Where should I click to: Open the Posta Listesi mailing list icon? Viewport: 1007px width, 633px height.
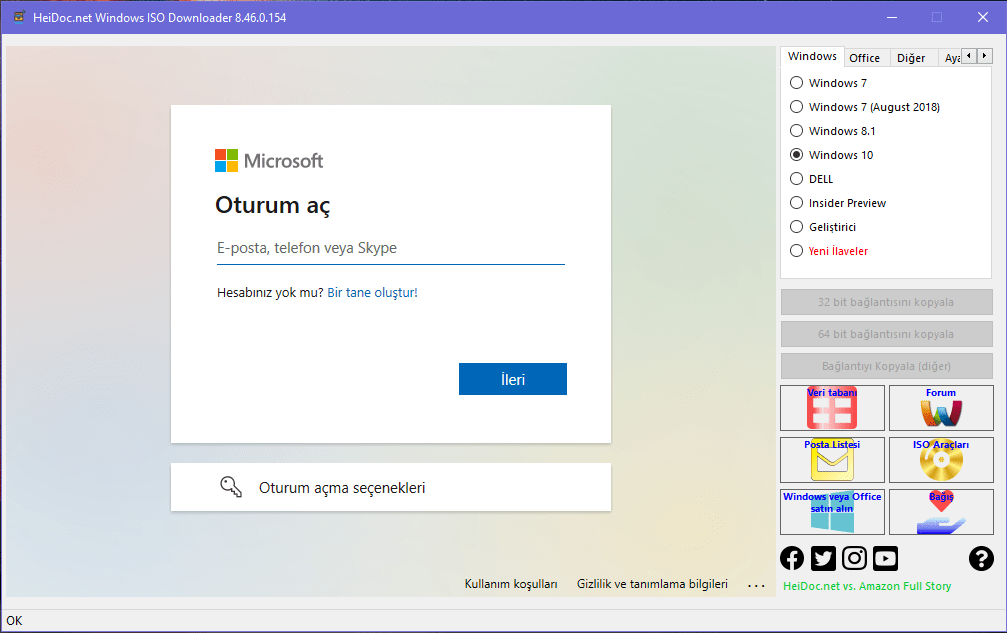(x=832, y=460)
